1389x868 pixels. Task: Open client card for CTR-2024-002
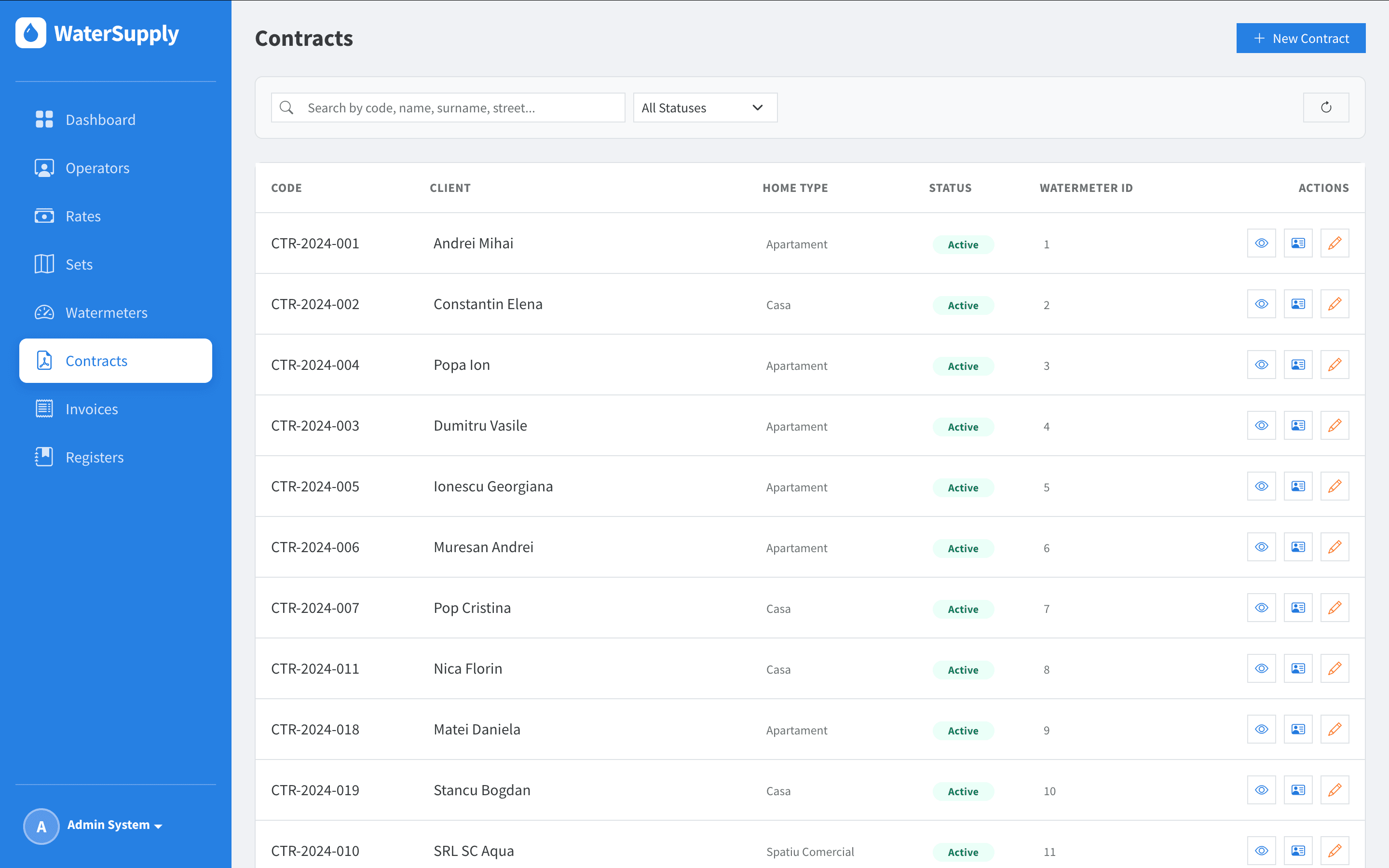pyautogui.click(x=1298, y=304)
